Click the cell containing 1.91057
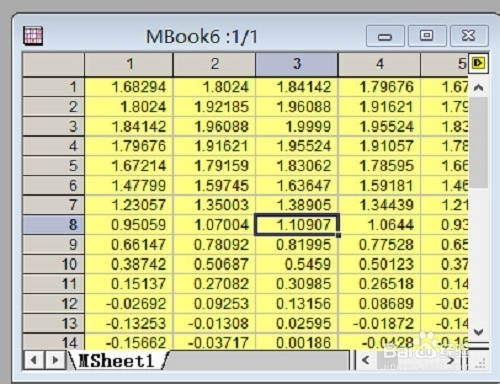Screen dimensions: 500x384 click(379, 146)
